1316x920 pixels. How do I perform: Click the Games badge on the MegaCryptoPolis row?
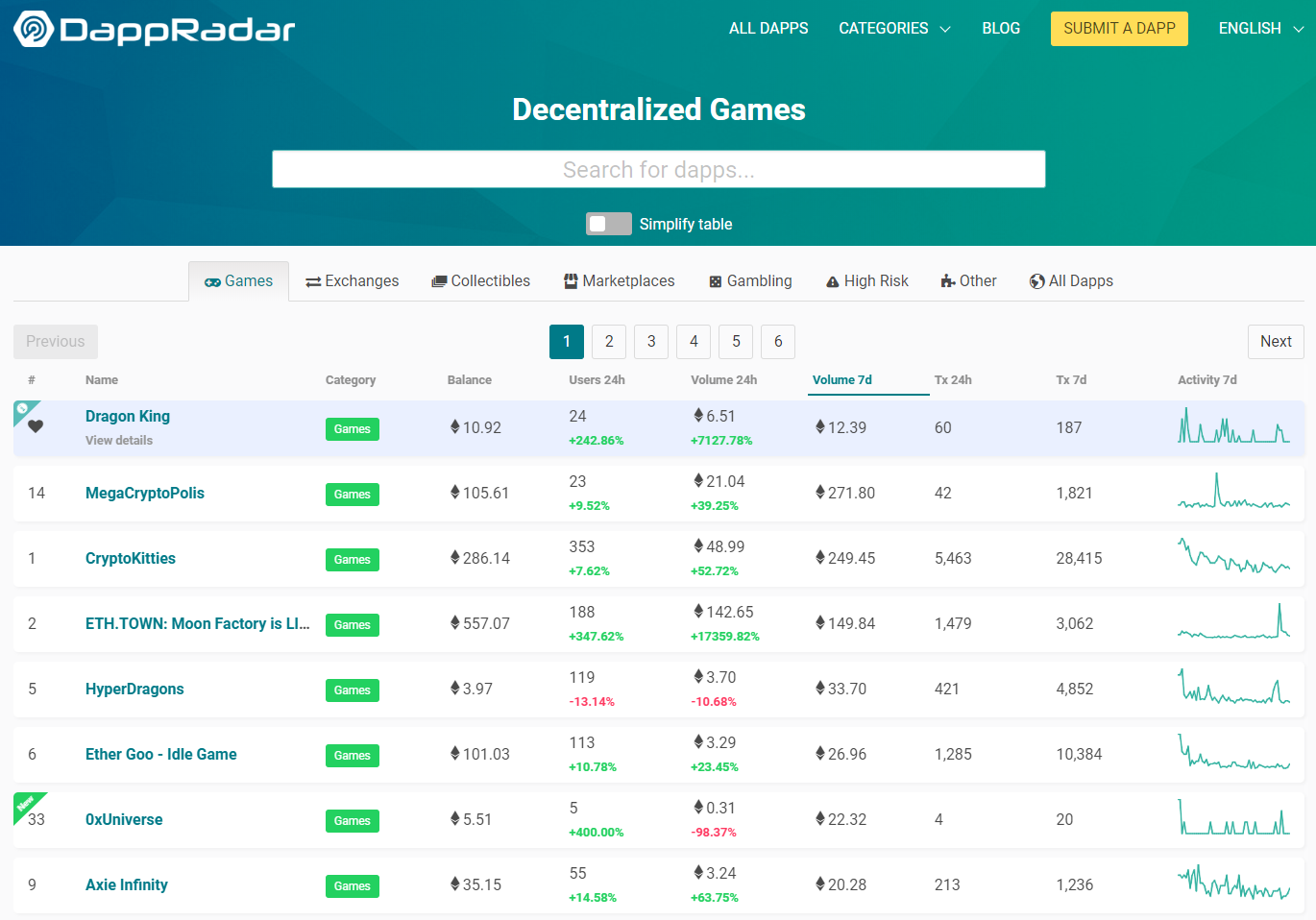click(x=353, y=495)
